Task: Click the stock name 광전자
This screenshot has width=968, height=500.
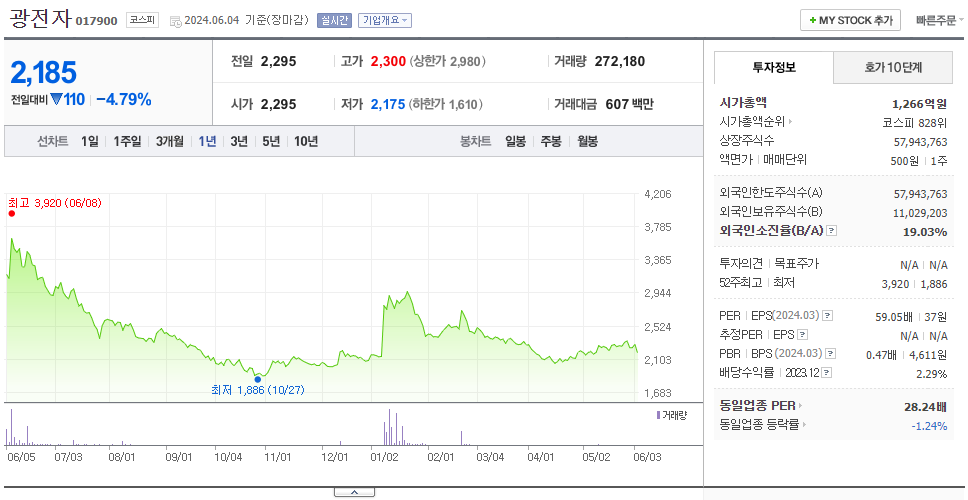Action: click(x=40, y=19)
